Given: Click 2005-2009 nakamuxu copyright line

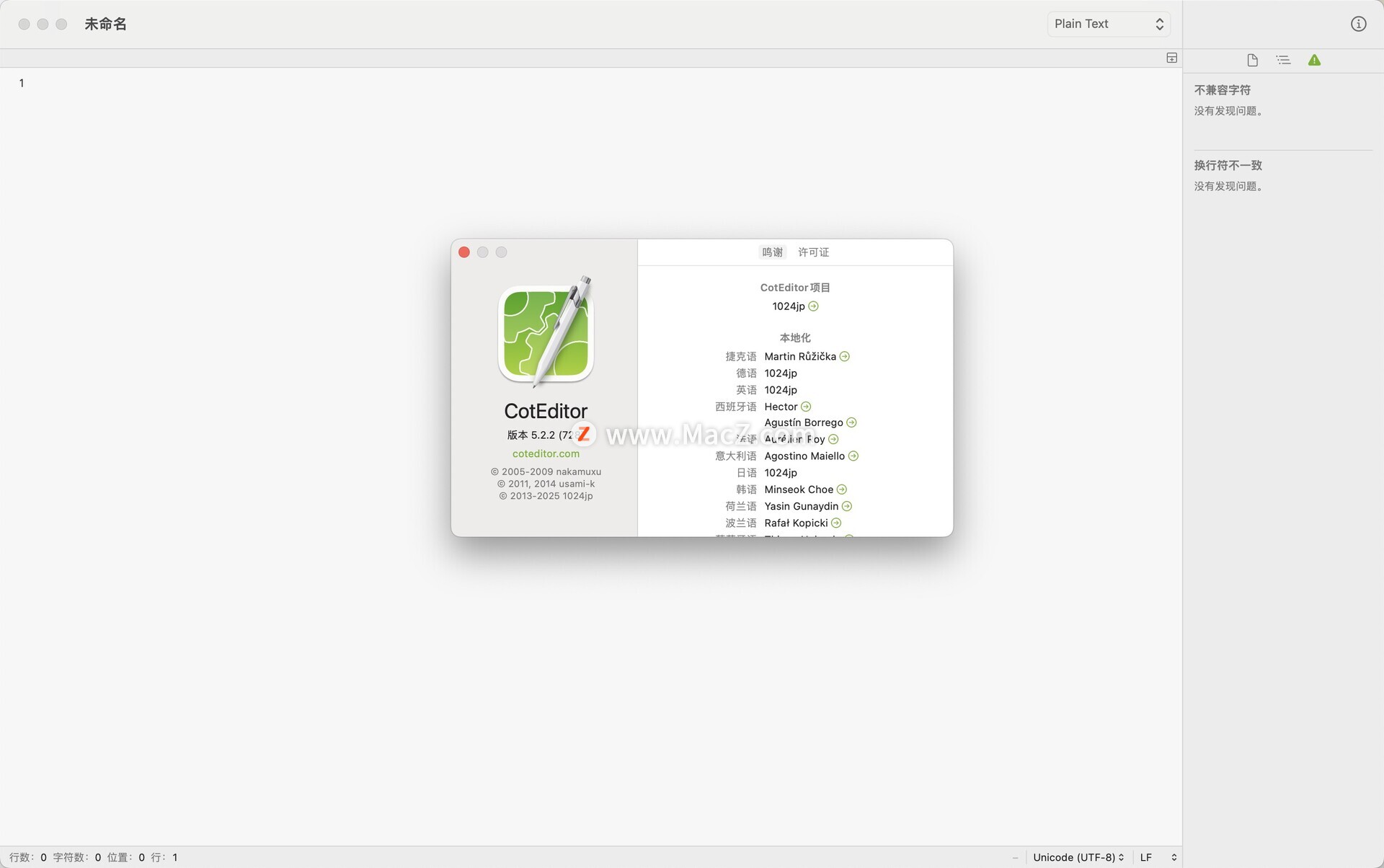Looking at the screenshot, I should pyautogui.click(x=546, y=471).
